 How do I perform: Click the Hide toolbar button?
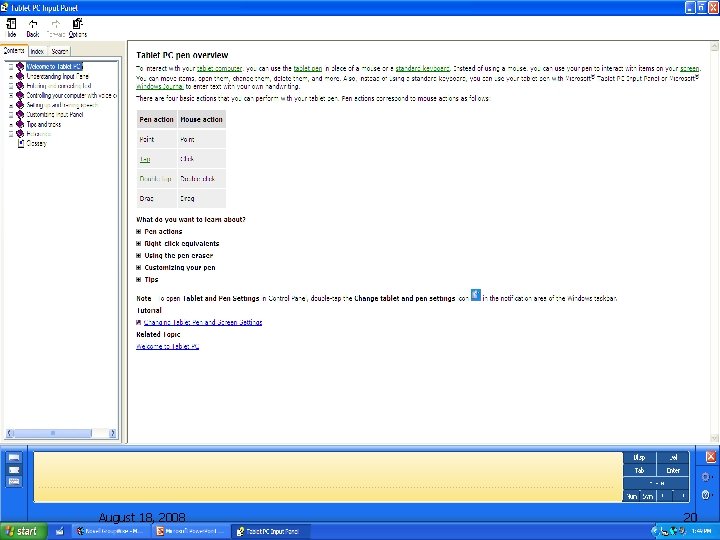(x=11, y=28)
